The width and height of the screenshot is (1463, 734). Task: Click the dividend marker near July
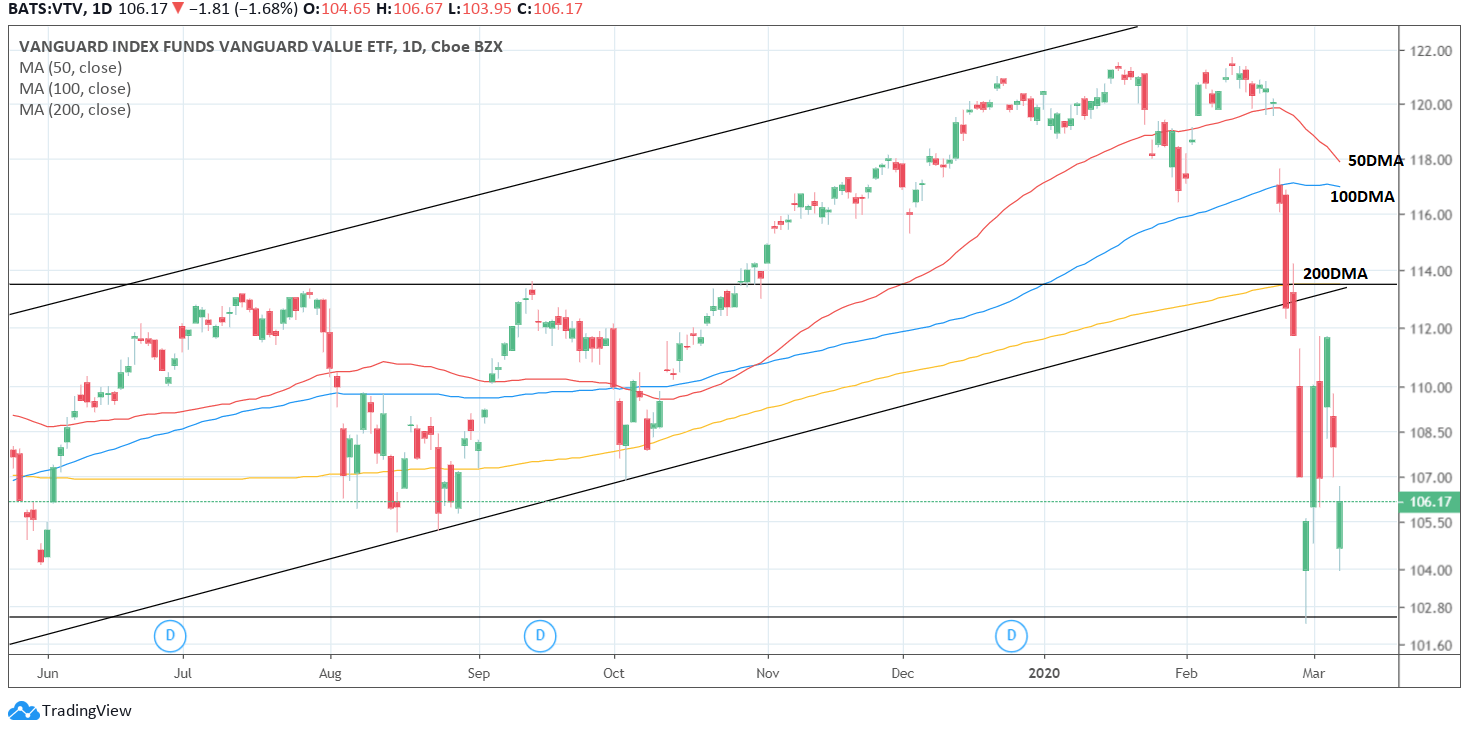point(170,634)
